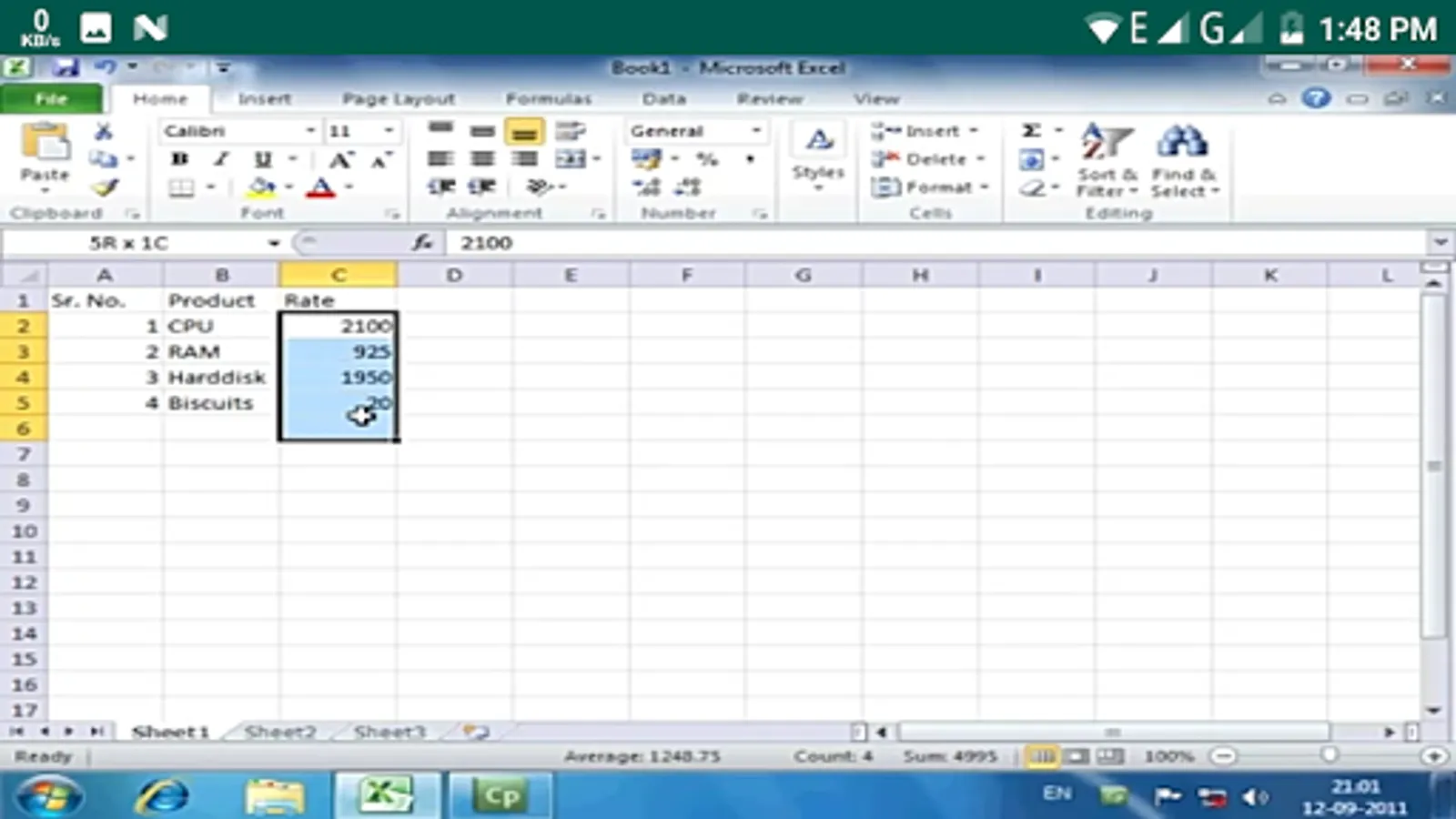Switch to the Data tab
Screen dimensions: 1456x819
pyautogui.click(x=664, y=98)
